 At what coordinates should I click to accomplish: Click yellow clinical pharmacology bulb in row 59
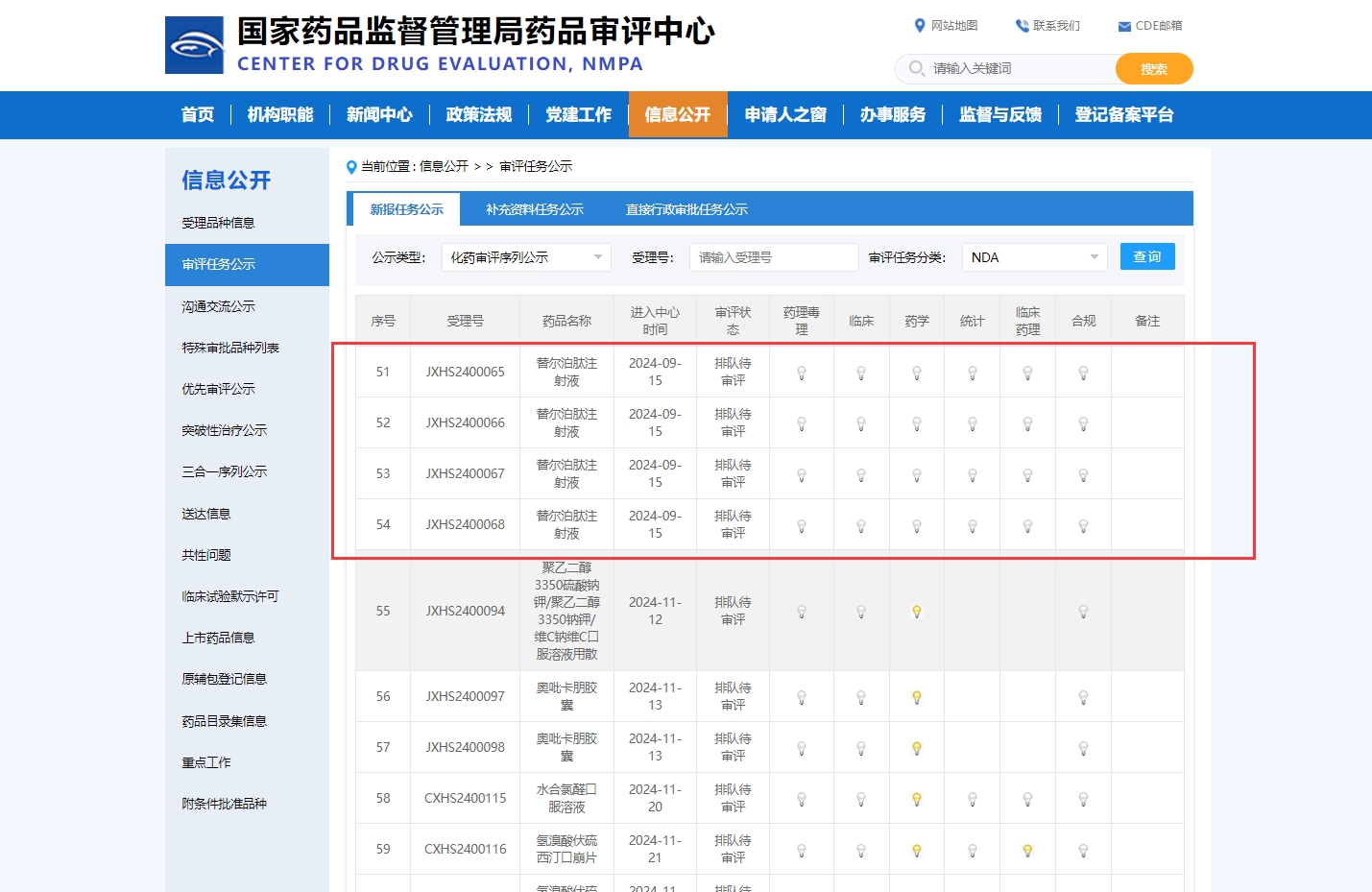1027,851
